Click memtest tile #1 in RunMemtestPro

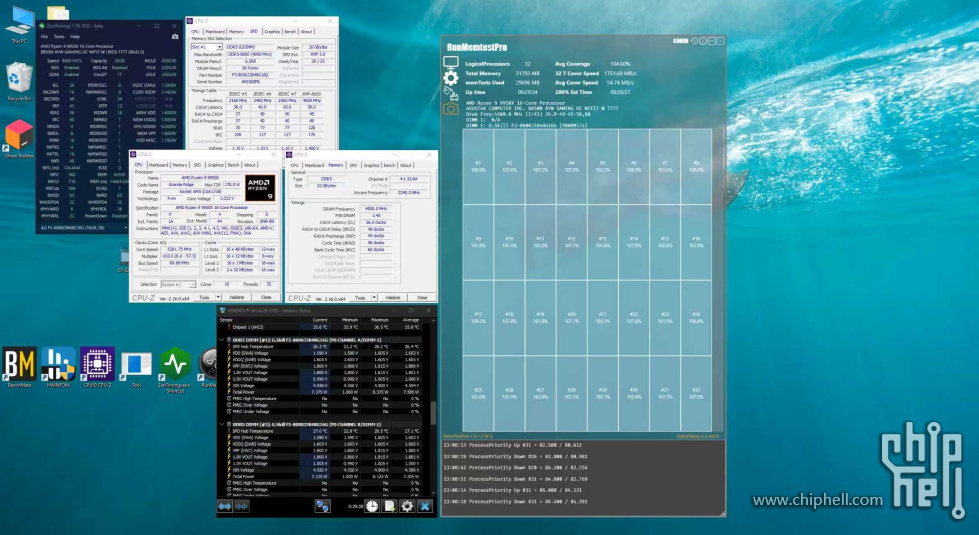coord(478,166)
